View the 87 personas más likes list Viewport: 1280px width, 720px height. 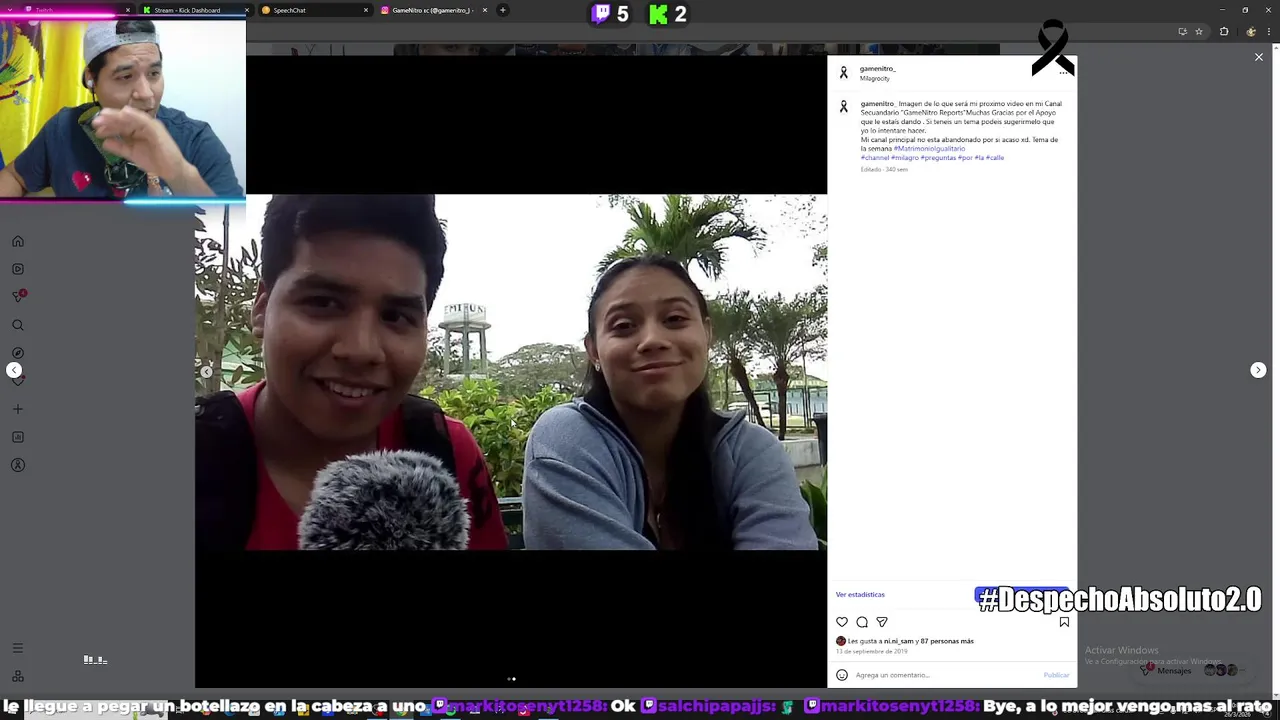coord(947,641)
